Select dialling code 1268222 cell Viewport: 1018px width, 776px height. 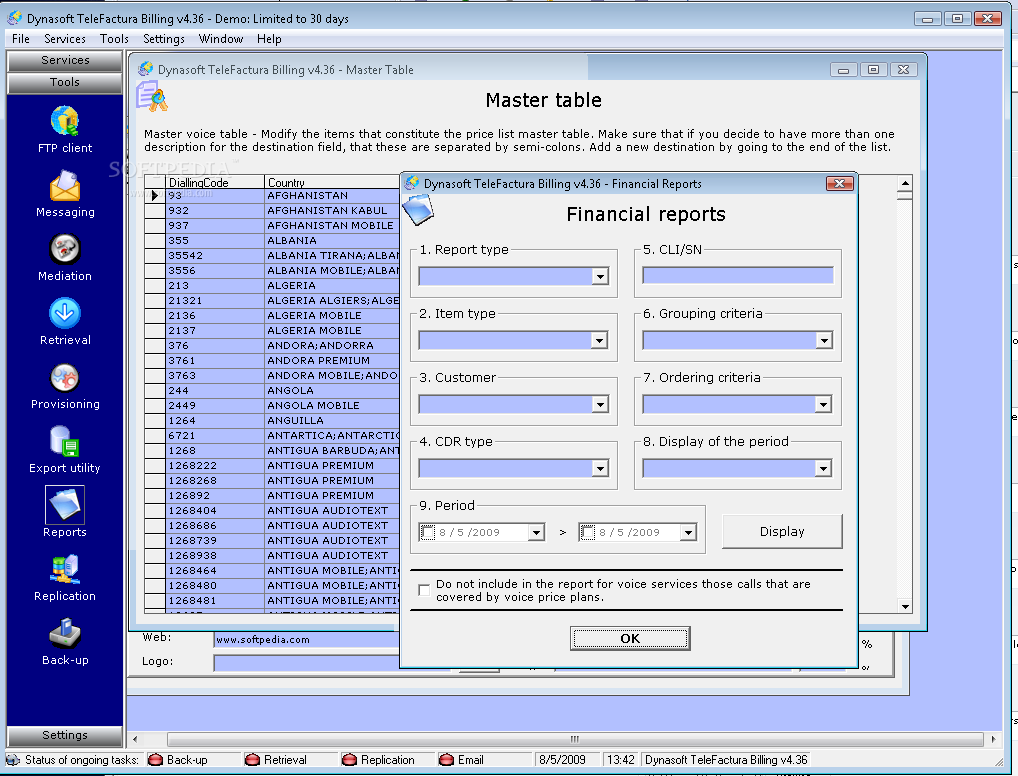coord(214,466)
